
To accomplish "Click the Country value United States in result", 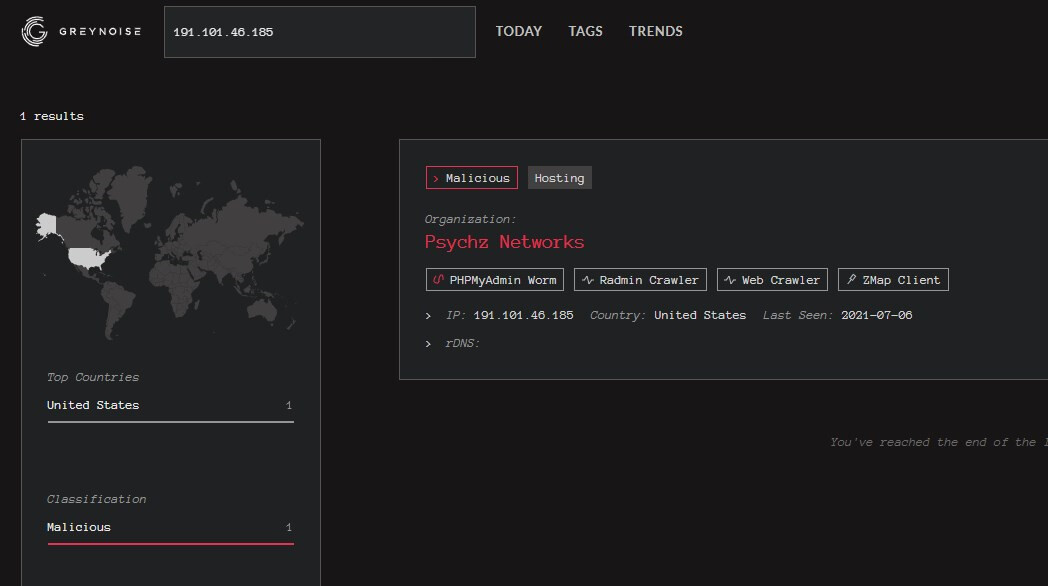I will point(700,315).
